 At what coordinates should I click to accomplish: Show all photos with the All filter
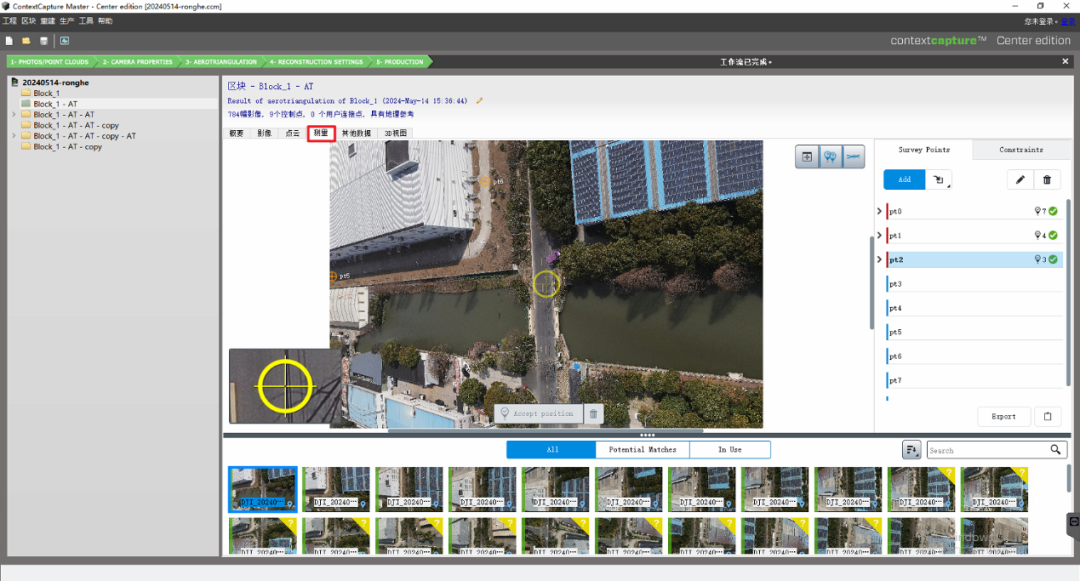(x=552, y=450)
